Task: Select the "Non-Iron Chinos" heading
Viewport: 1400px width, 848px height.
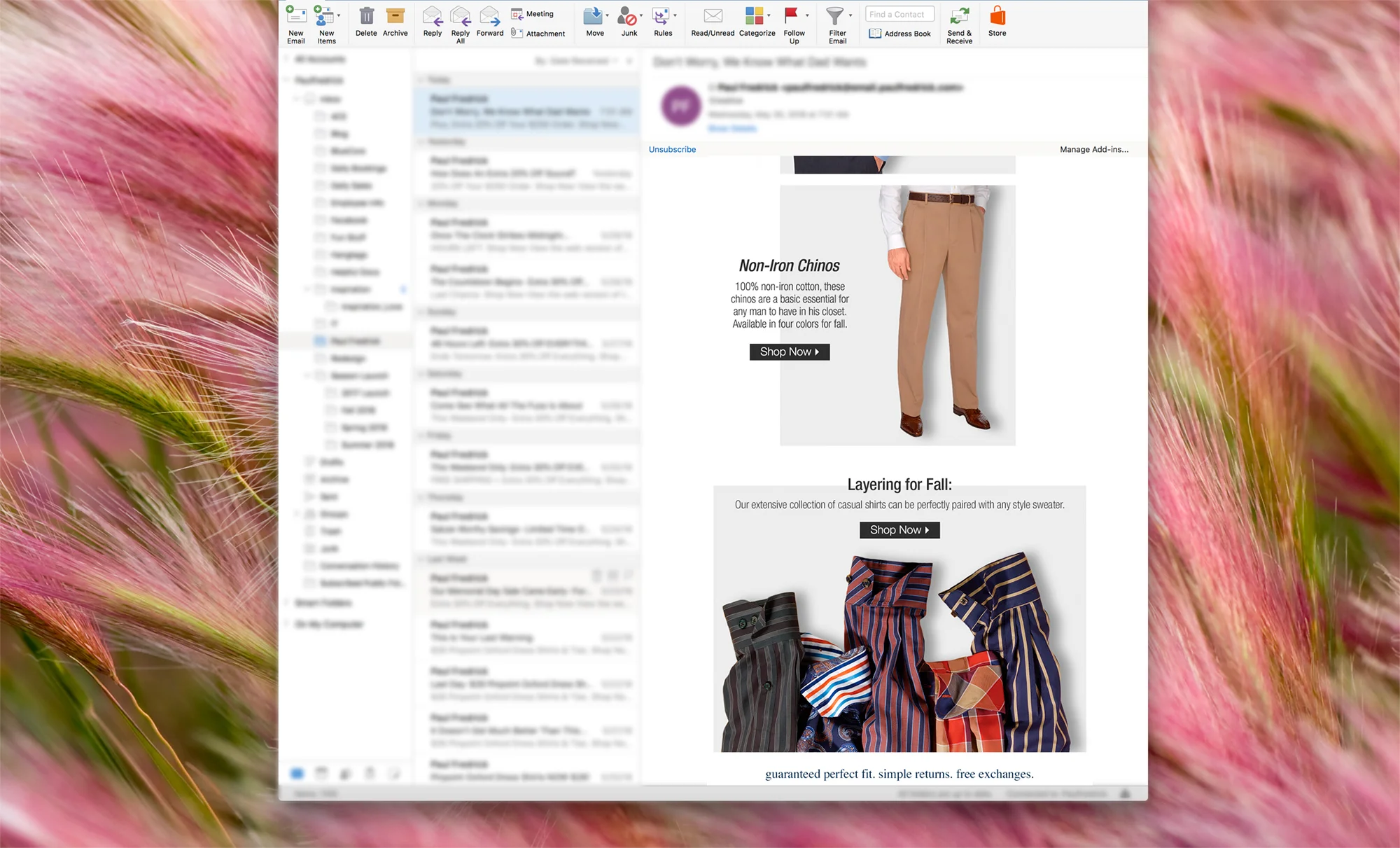Action: pyautogui.click(x=790, y=265)
